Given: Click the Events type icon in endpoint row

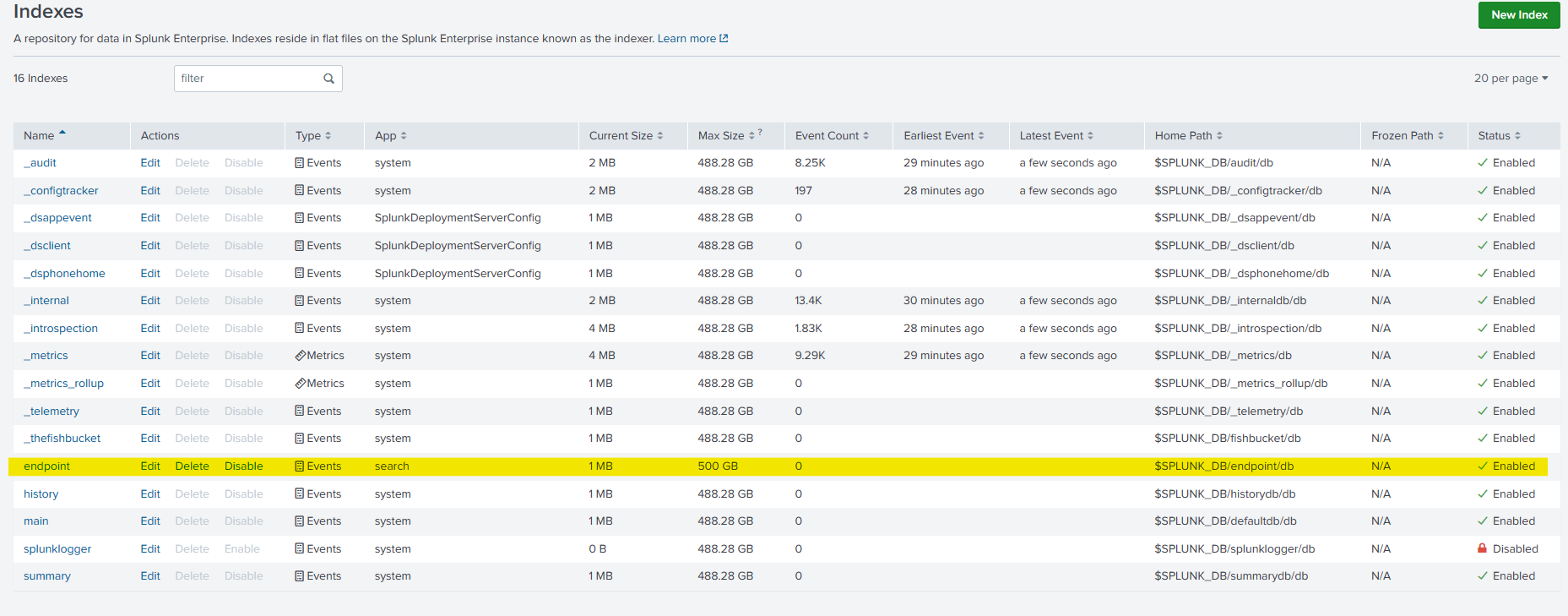Looking at the screenshot, I should [x=300, y=466].
